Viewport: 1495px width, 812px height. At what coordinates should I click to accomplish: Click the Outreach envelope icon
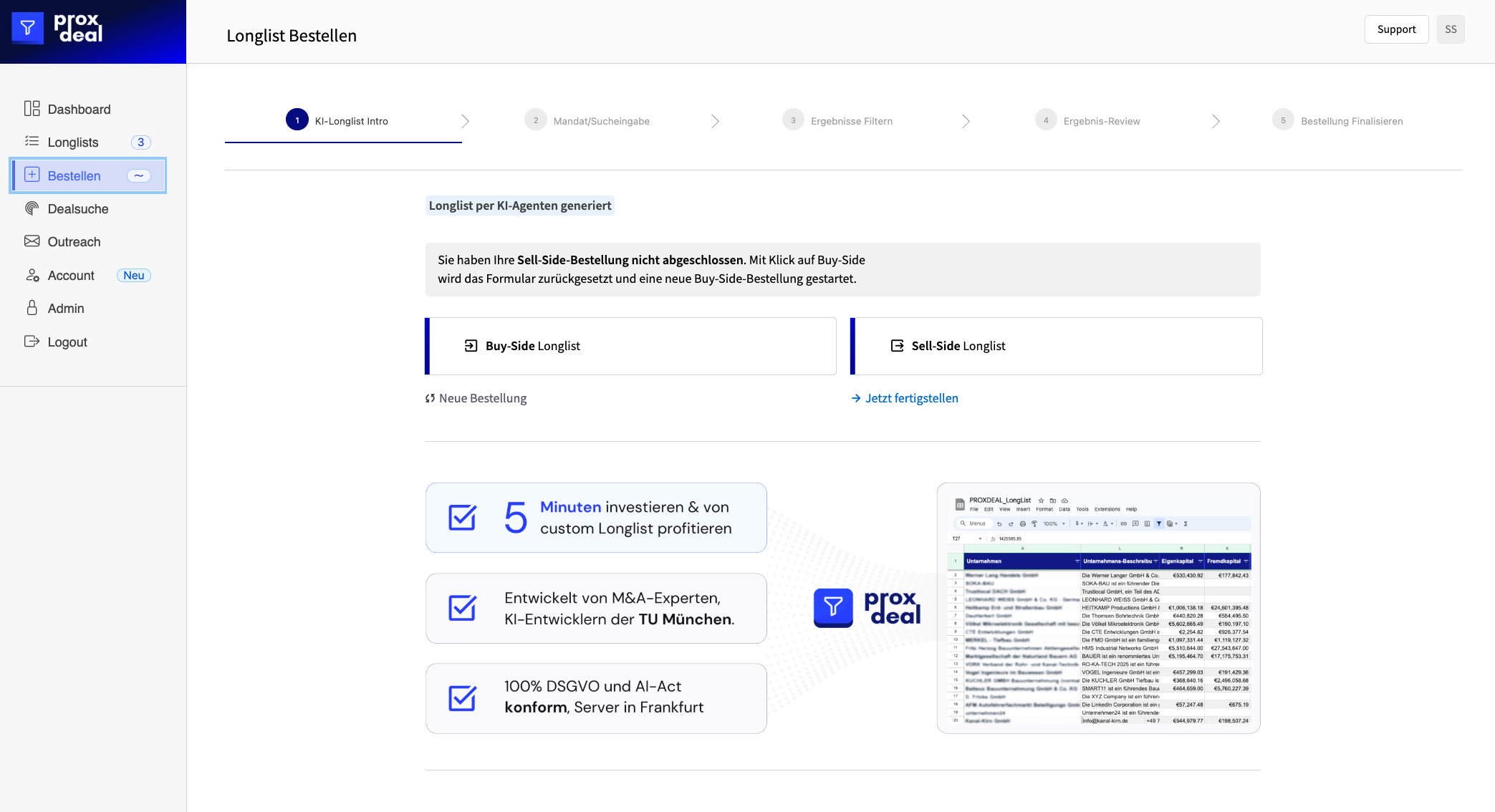pyautogui.click(x=32, y=241)
